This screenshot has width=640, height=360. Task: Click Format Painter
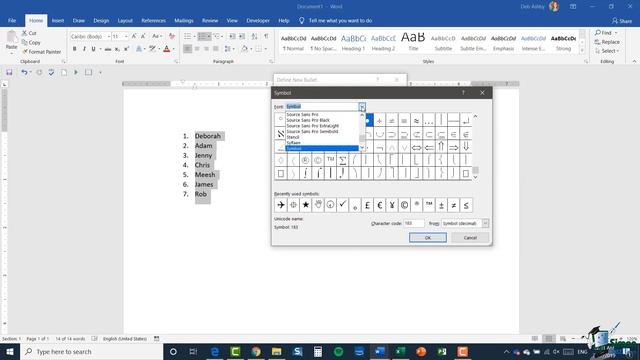pyautogui.click(x=42, y=52)
